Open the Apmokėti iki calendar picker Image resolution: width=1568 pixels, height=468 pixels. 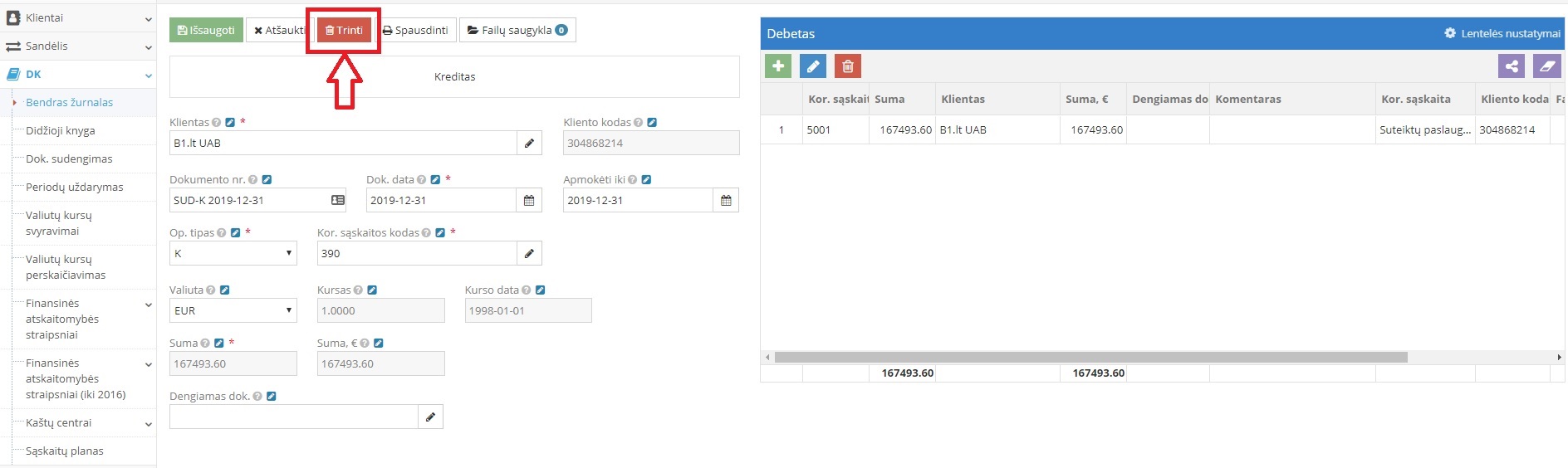pyautogui.click(x=726, y=201)
